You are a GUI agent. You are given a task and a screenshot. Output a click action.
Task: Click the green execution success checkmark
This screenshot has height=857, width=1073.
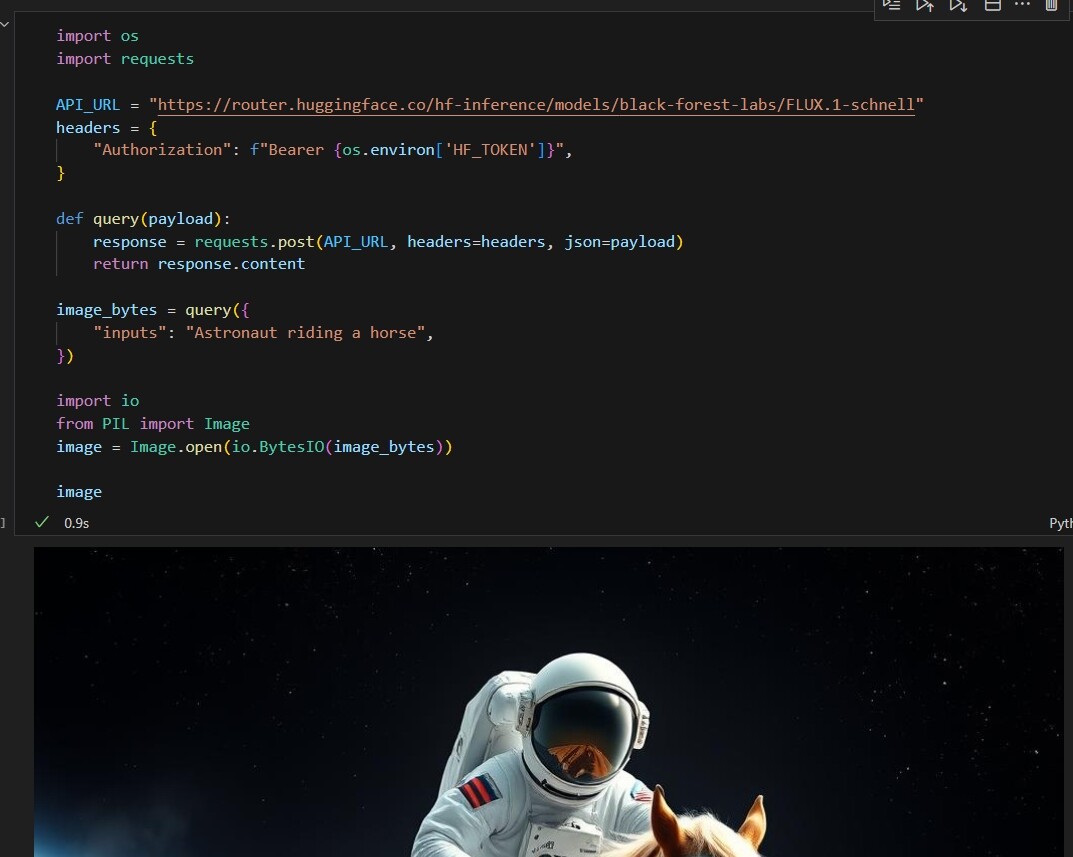pos(41,521)
